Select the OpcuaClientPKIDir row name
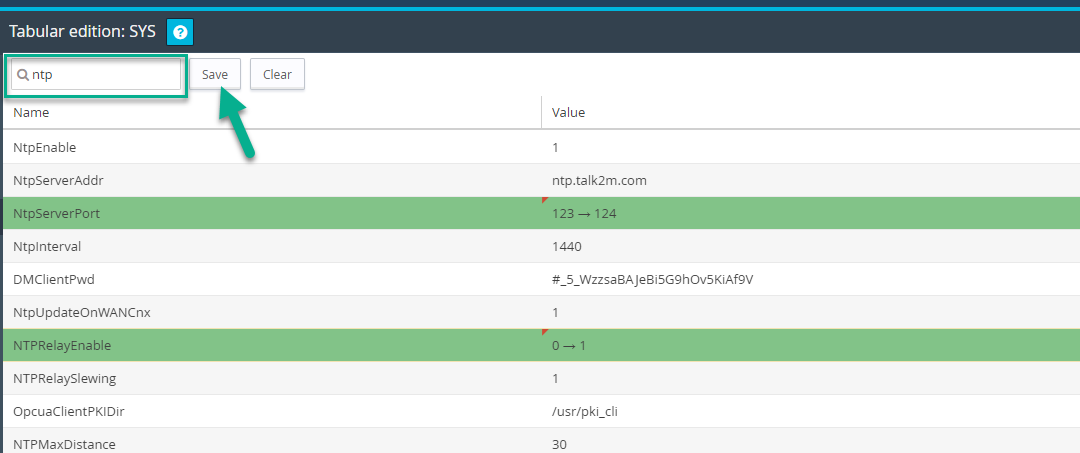The width and height of the screenshot is (1080, 453). pyautogui.click(x=68, y=412)
